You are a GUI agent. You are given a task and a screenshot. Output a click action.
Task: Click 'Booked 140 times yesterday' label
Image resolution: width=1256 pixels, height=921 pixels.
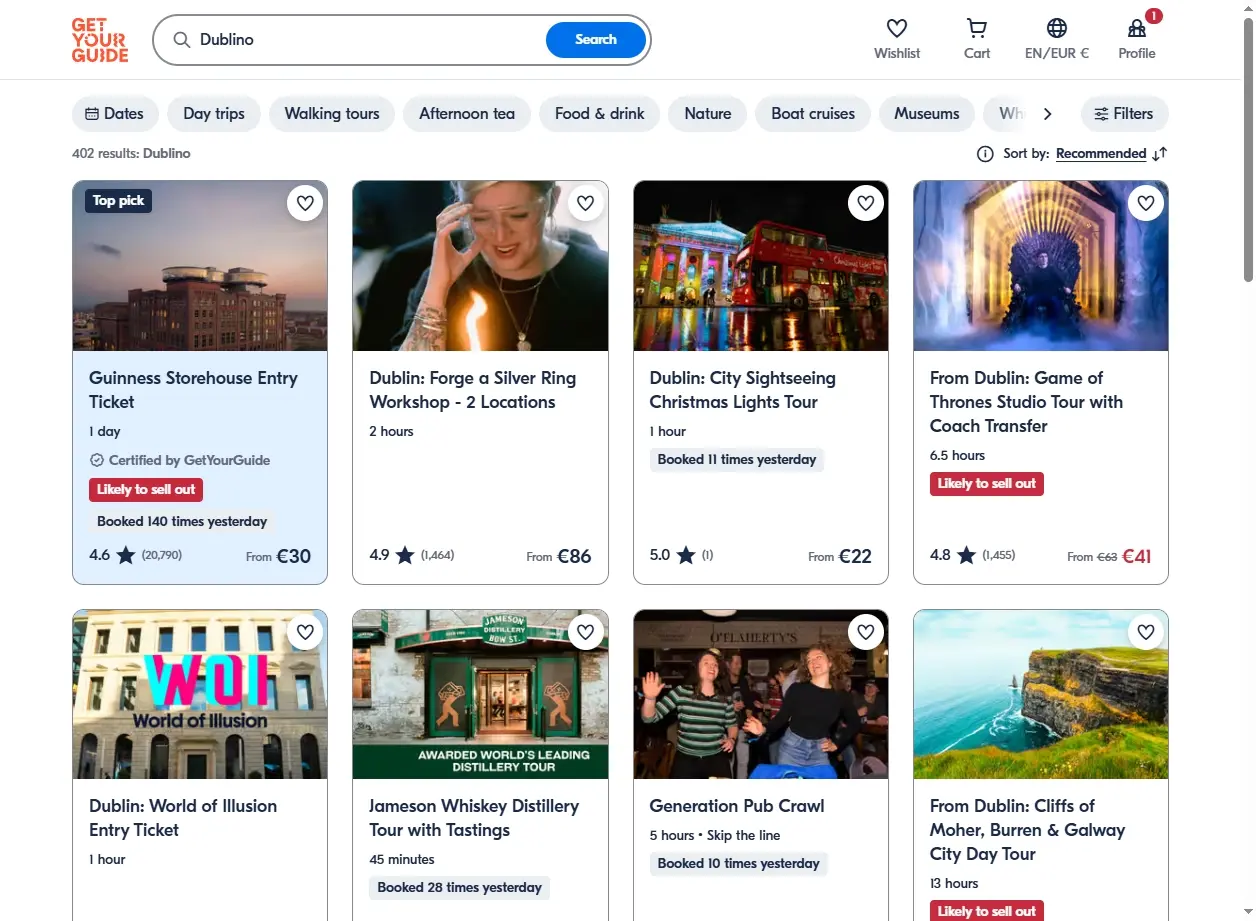(182, 521)
